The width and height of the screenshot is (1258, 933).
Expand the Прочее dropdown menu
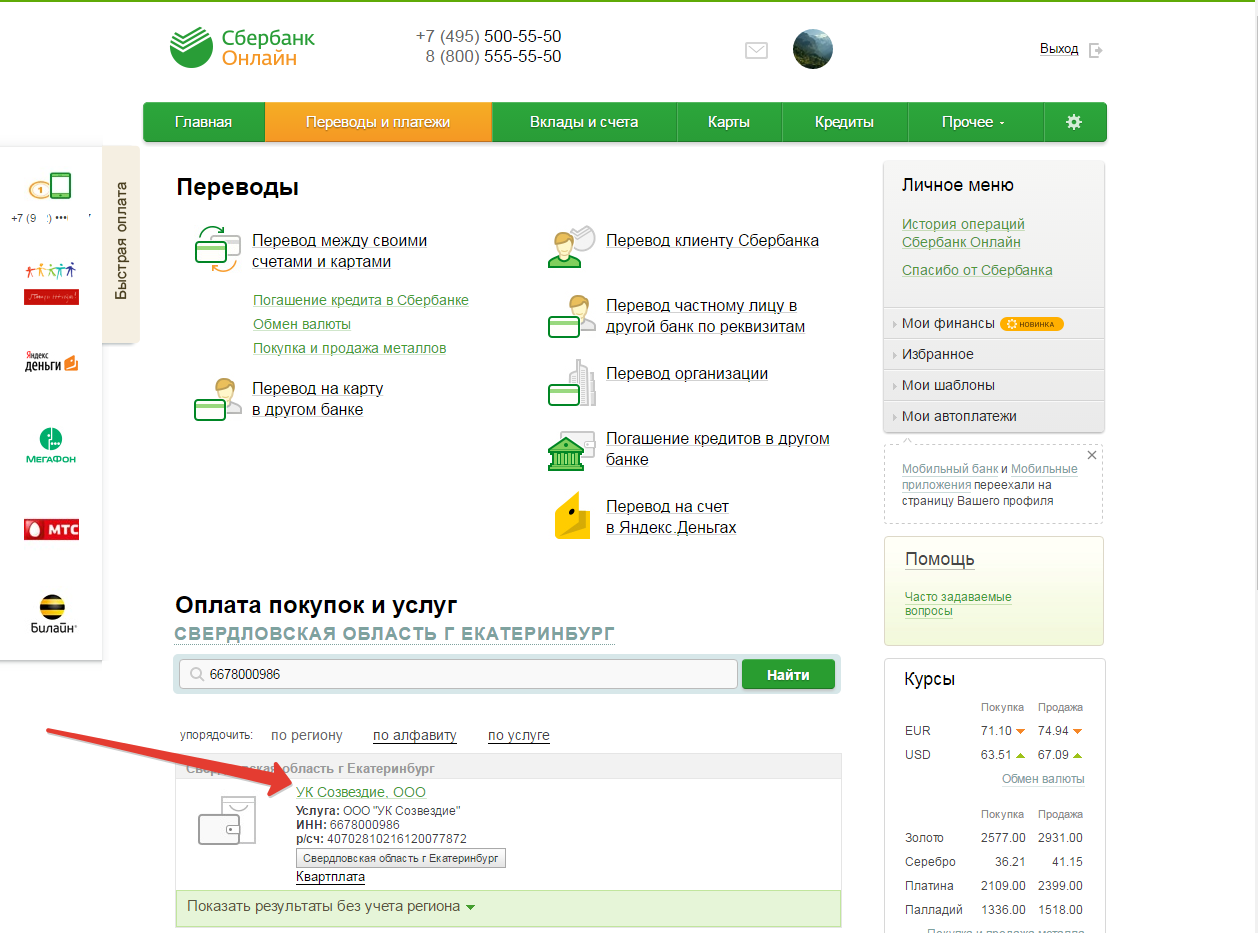click(973, 122)
